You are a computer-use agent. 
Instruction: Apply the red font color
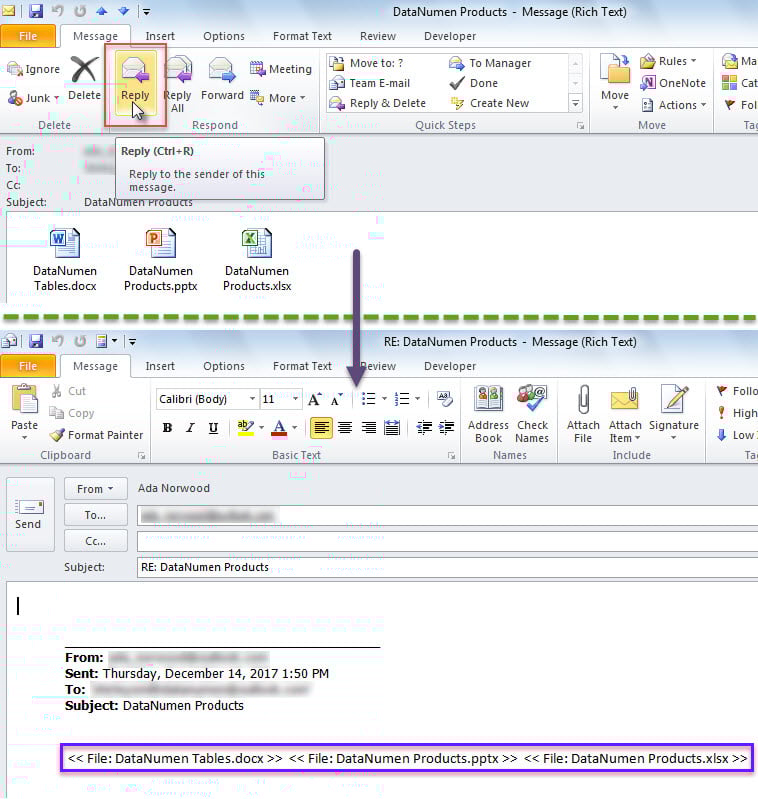click(x=279, y=428)
